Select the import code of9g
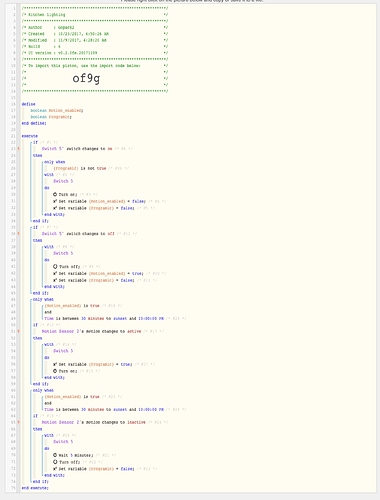The image size is (380, 500). pos(86,78)
